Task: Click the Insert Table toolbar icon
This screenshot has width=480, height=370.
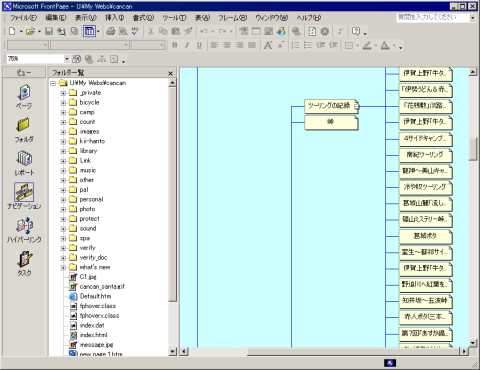Action: 256,31
